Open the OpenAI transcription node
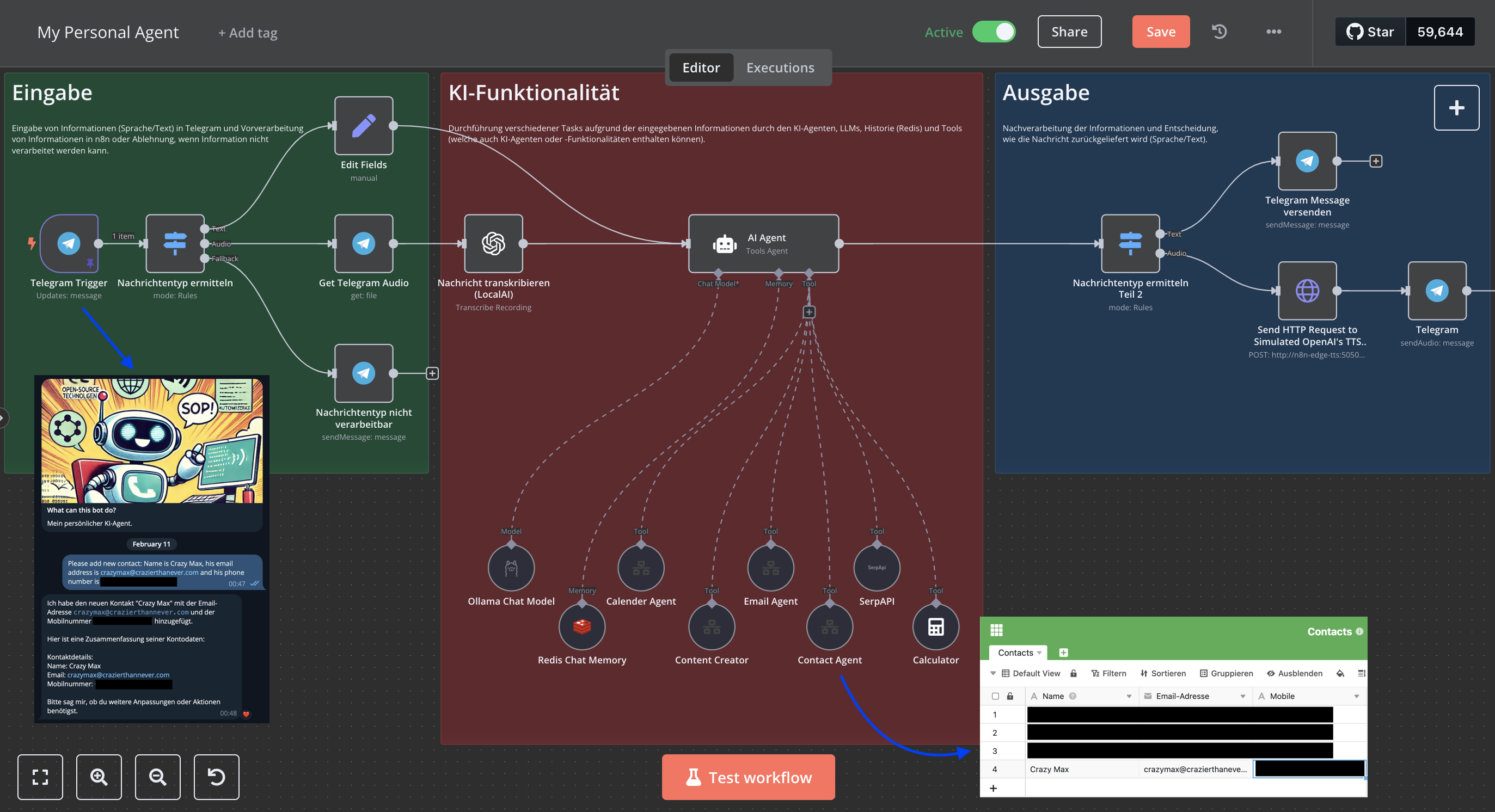Screen dimensions: 1495x812 pyautogui.click(x=493, y=244)
